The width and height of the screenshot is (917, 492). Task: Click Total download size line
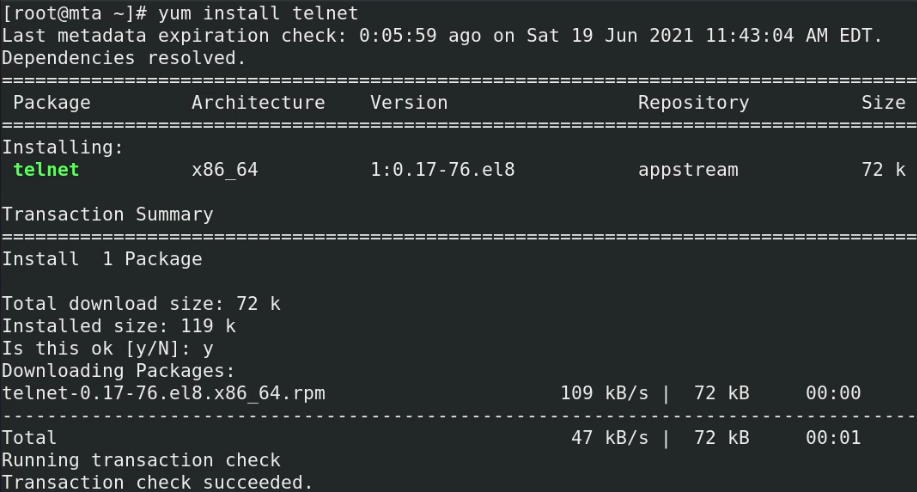tap(141, 304)
